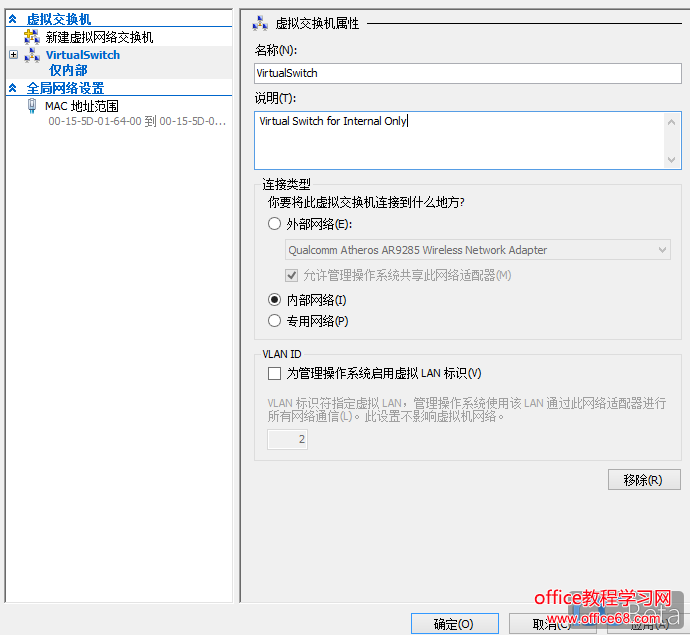Click the MAC address range value text
The width and height of the screenshot is (690, 635).
(137, 121)
